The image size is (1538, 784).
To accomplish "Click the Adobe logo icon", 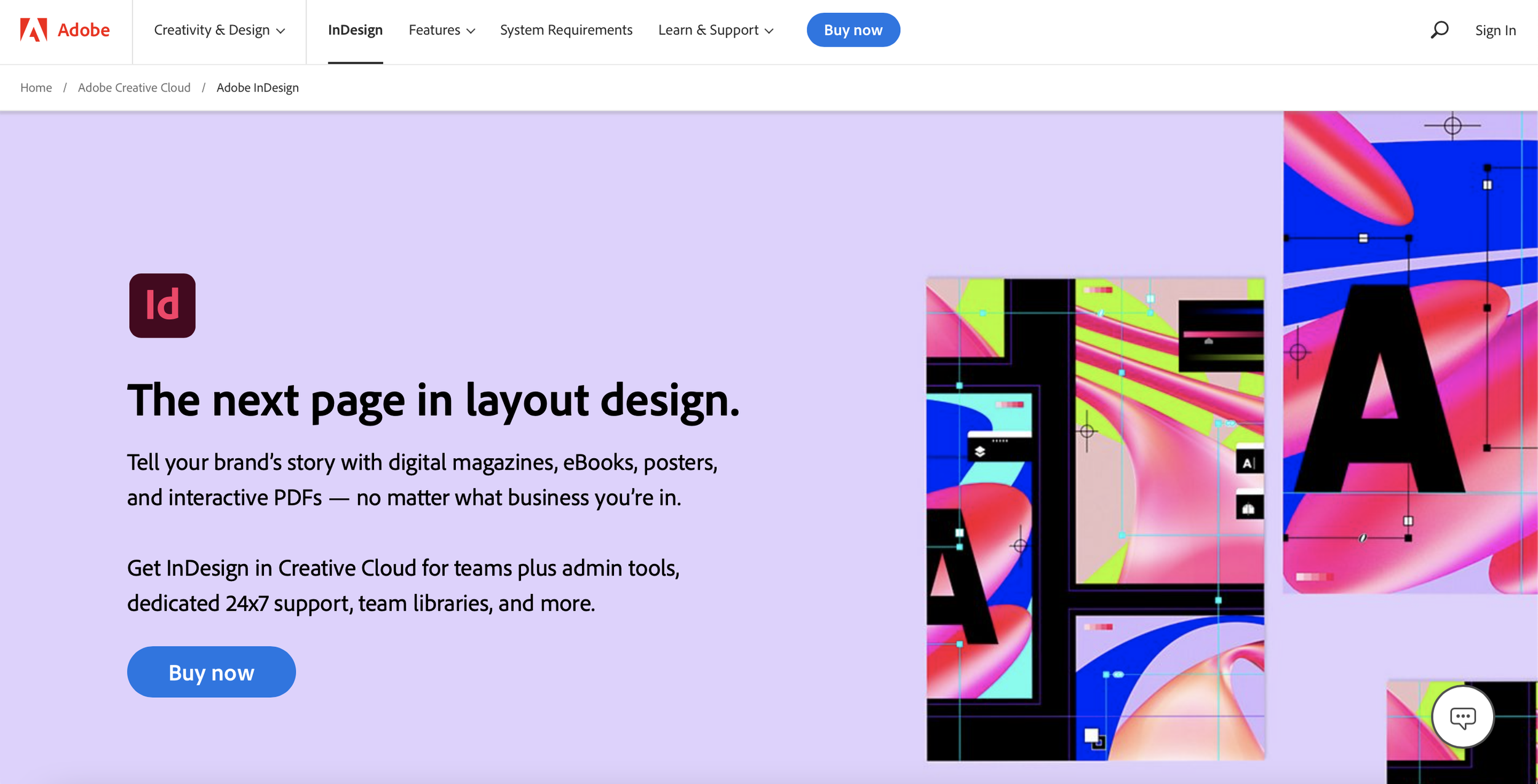I will point(33,30).
